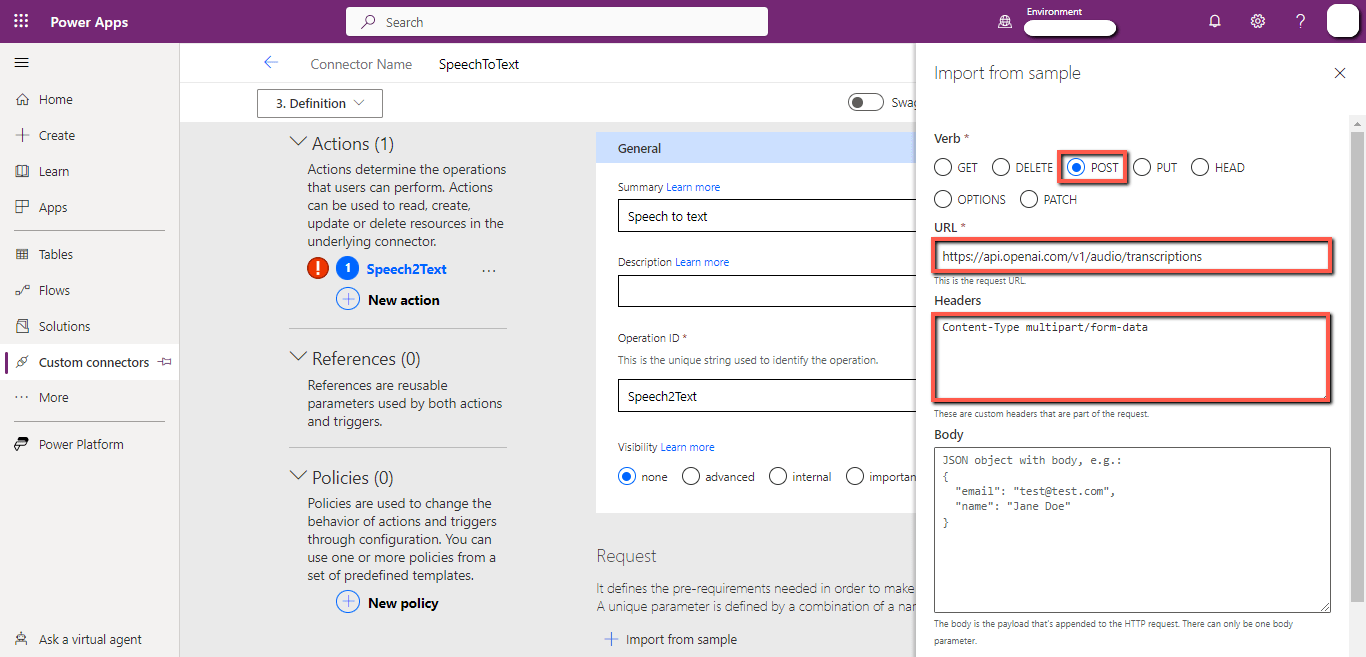Click Ask a virtual agent
This screenshot has height=657, width=1366.
coord(89,639)
